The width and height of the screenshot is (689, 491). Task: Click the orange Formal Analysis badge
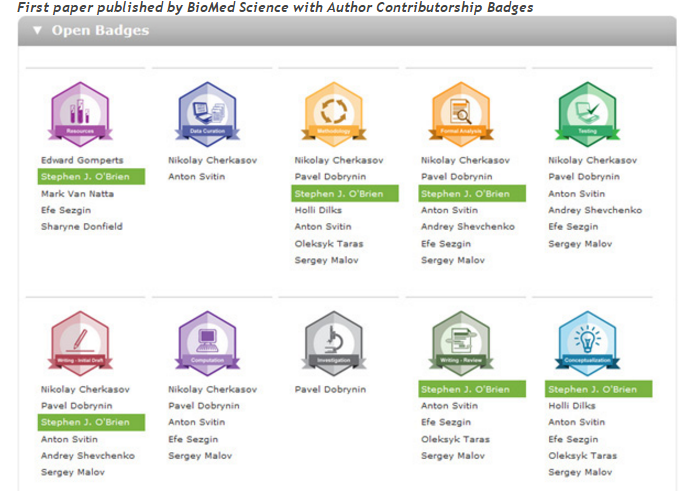(461, 114)
